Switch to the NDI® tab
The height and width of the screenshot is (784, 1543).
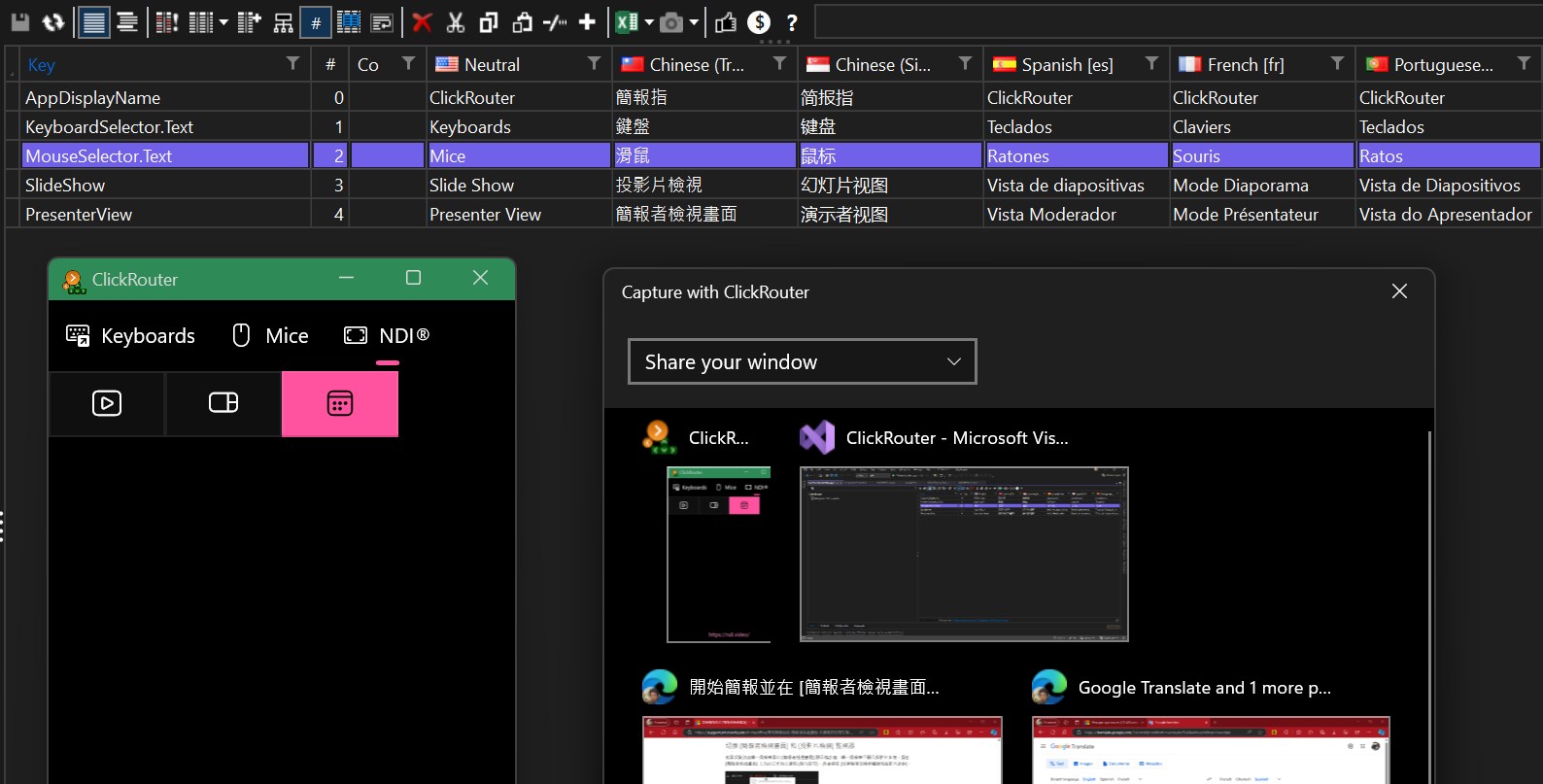[x=387, y=335]
